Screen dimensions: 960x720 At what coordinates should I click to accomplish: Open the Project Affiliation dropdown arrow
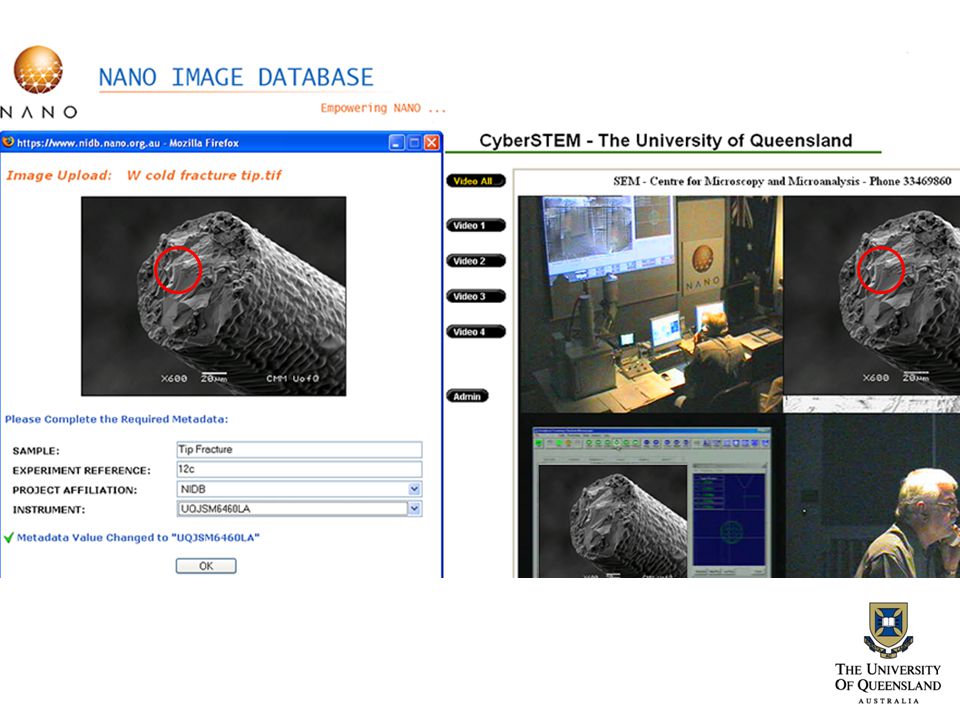pyautogui.click(x=414, y=489)
